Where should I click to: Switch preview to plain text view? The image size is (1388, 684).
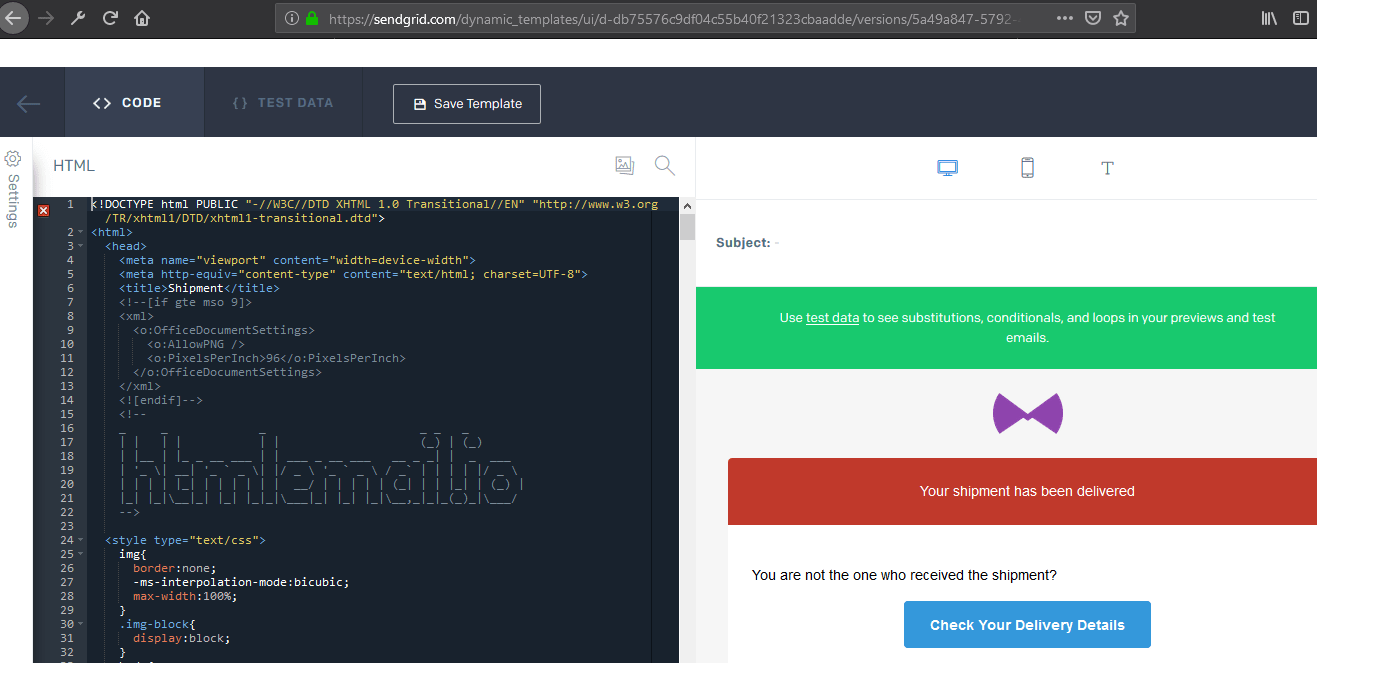tap(1107, 168)
